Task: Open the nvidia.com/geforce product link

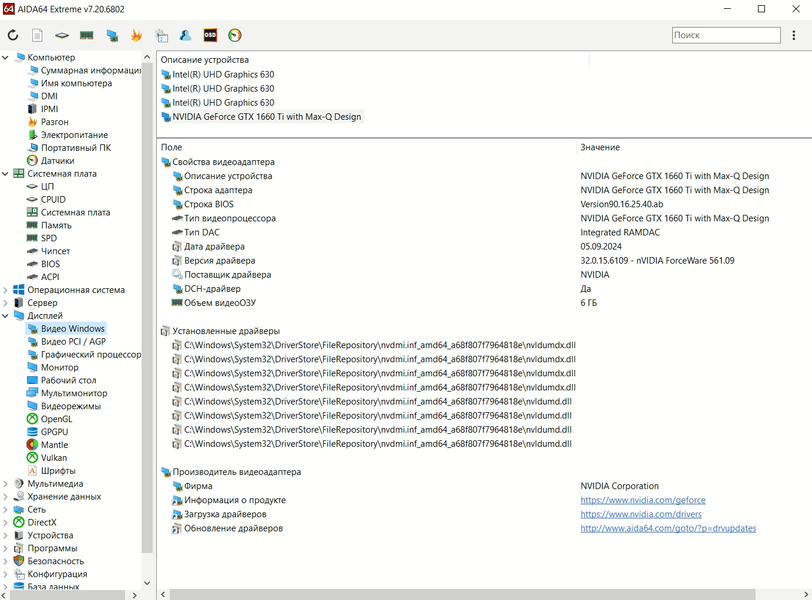Action: pyautogui.click(x=643, y=500)
